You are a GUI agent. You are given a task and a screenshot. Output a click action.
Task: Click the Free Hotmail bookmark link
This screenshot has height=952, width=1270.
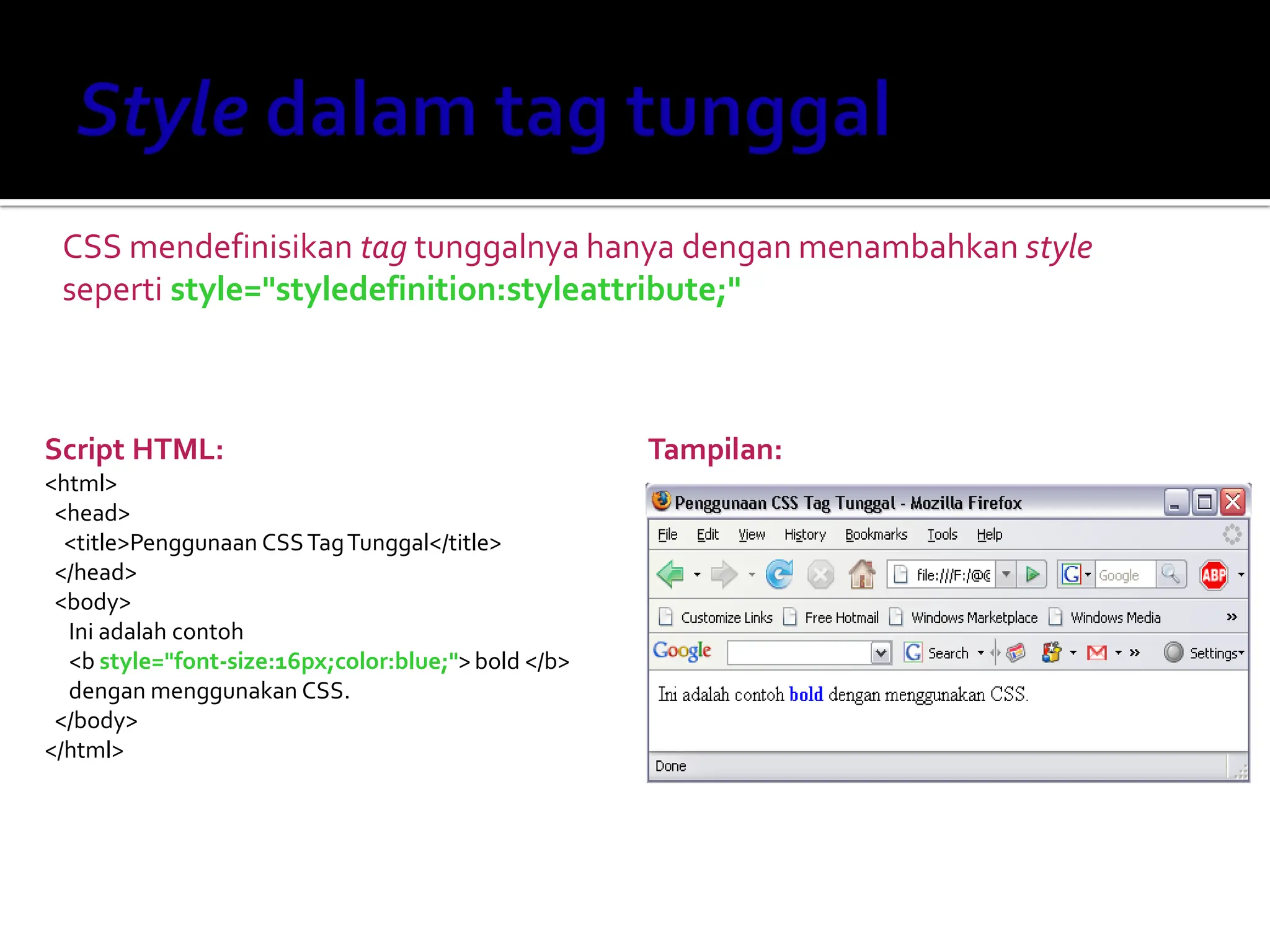[841, 618]
